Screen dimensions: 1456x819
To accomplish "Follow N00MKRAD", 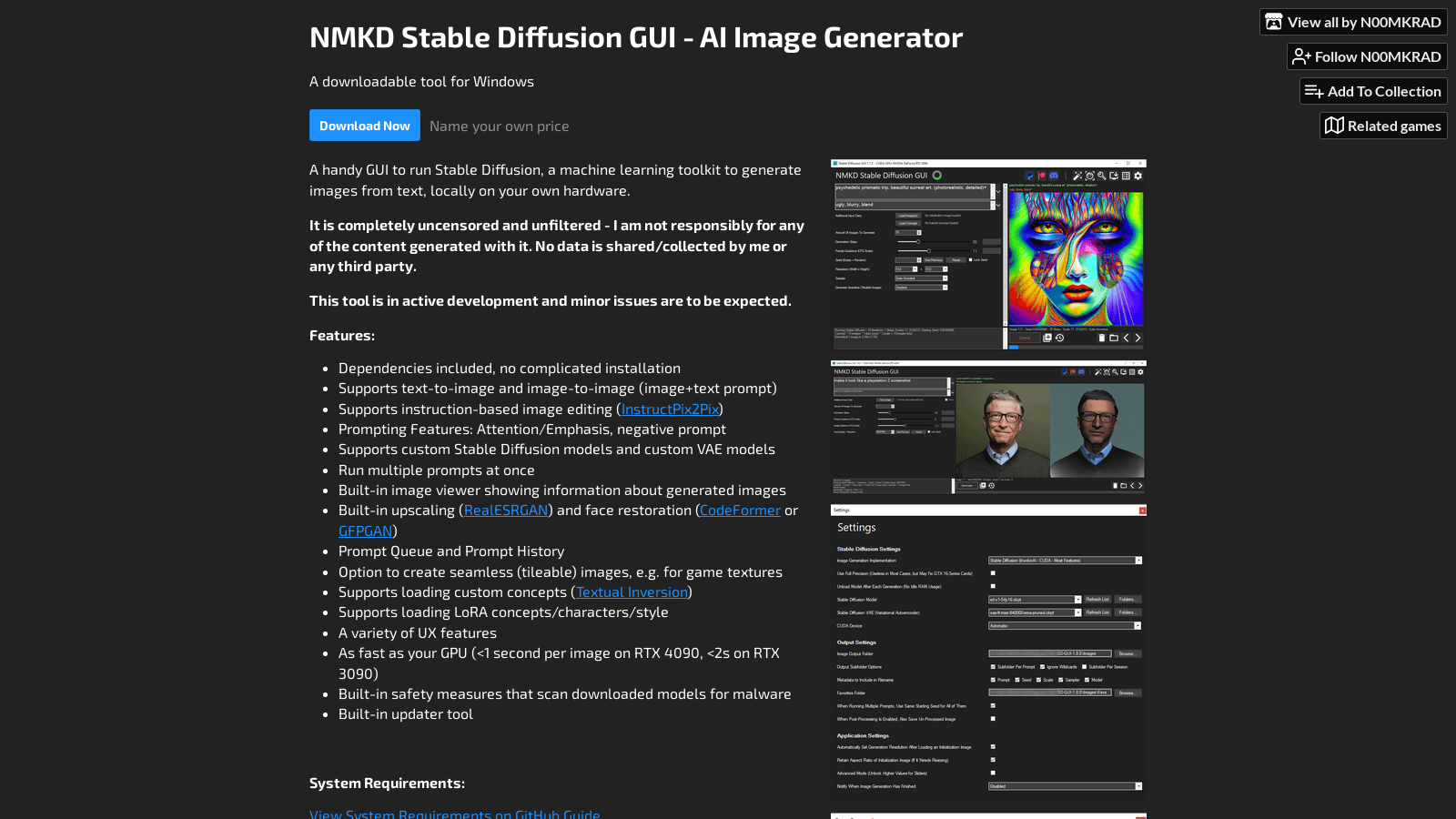I will click(1367, 56).
